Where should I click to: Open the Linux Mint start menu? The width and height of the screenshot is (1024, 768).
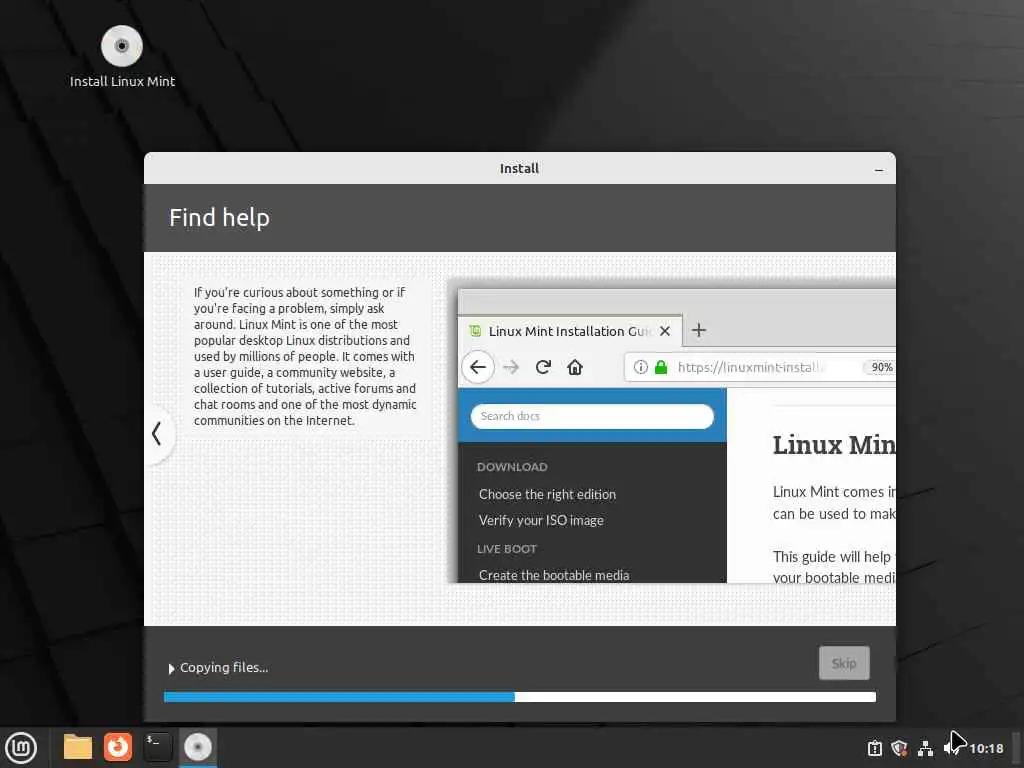pyautogui.click(x=22, y=748)
